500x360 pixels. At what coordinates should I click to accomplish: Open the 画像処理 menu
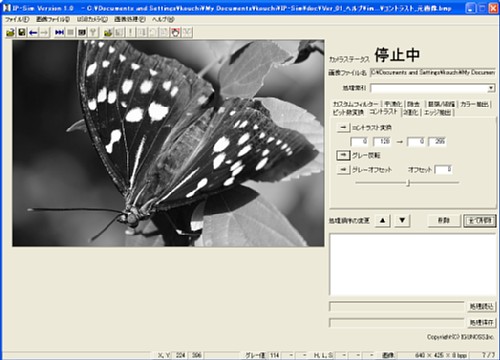[x=130, y=20]
